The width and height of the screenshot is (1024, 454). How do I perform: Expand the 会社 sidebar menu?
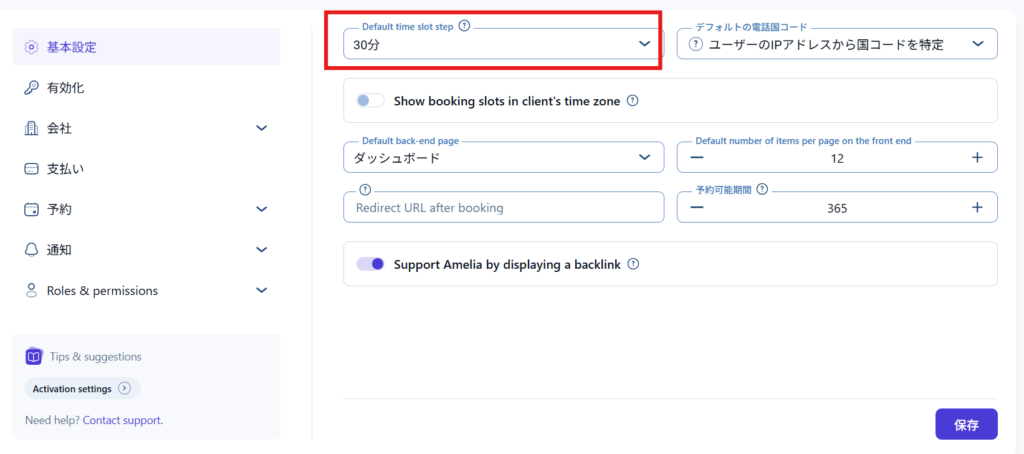point(261,128)
